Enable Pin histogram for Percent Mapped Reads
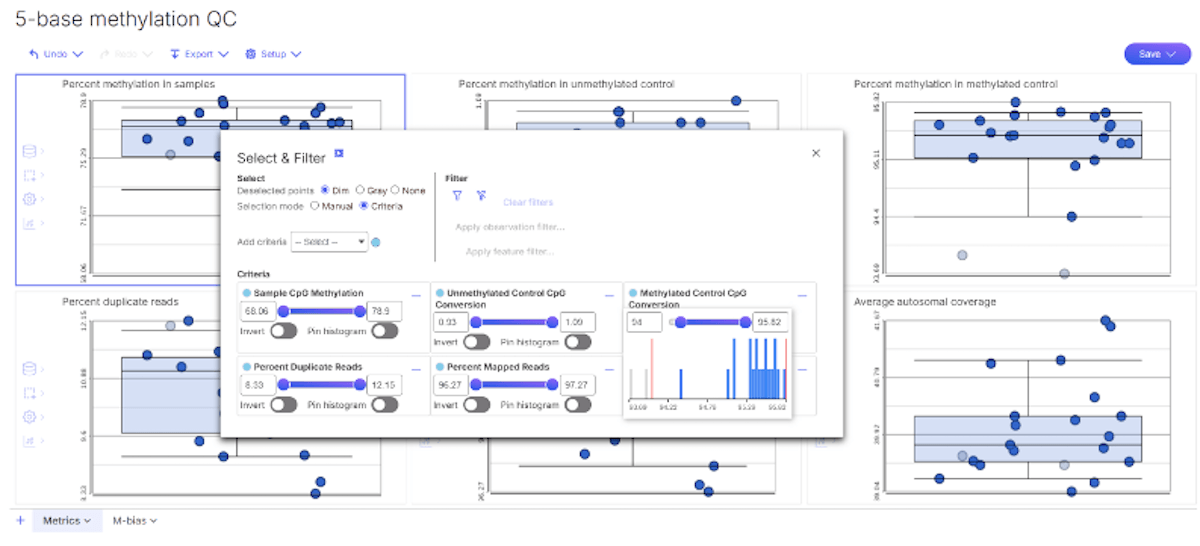Viewport: 1200px width, 546px height. point(576,405)
